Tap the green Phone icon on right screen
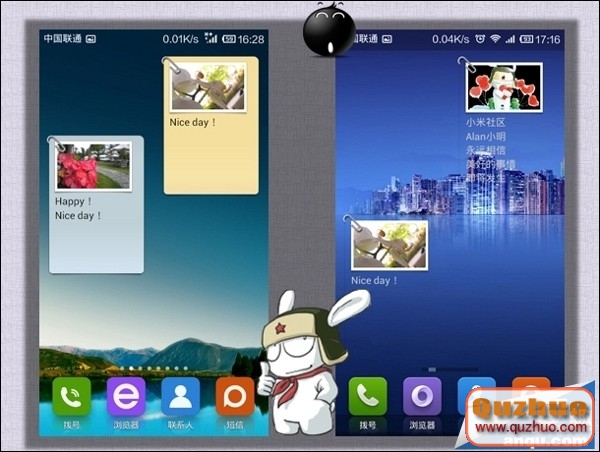600x452 pixels. point(367,397)
